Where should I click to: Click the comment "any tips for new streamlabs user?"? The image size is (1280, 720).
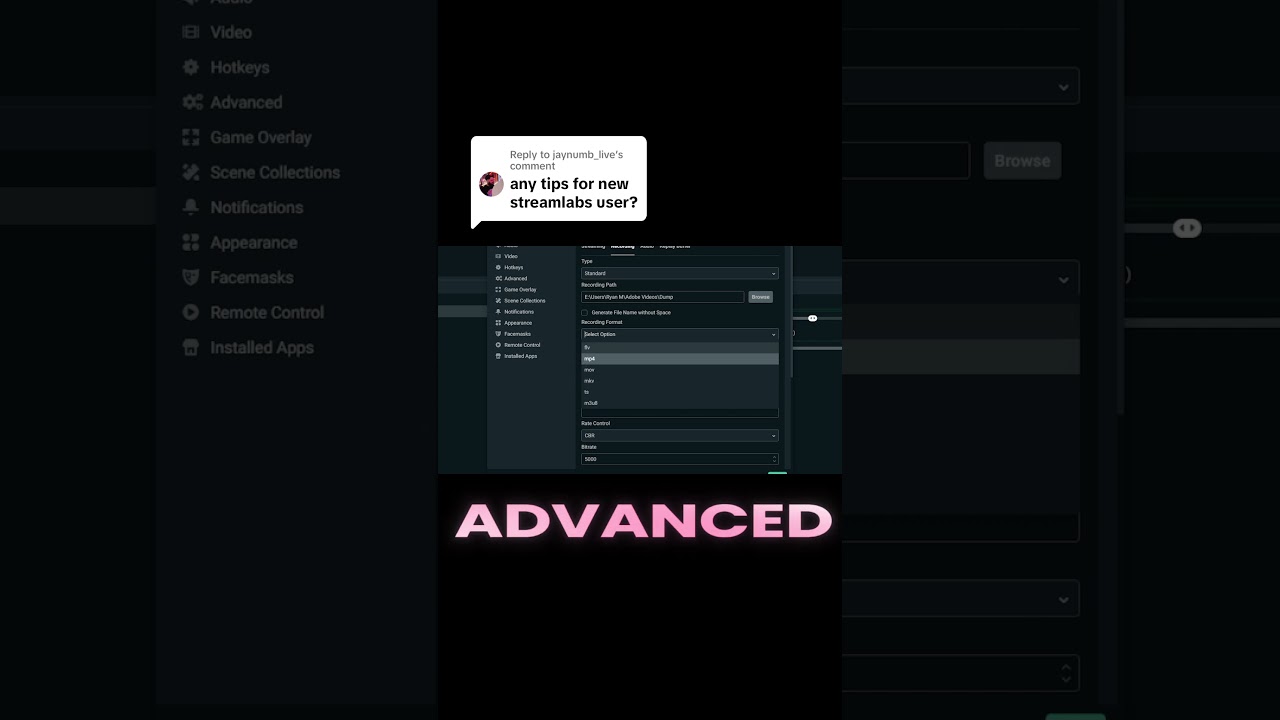pos(574,193)
